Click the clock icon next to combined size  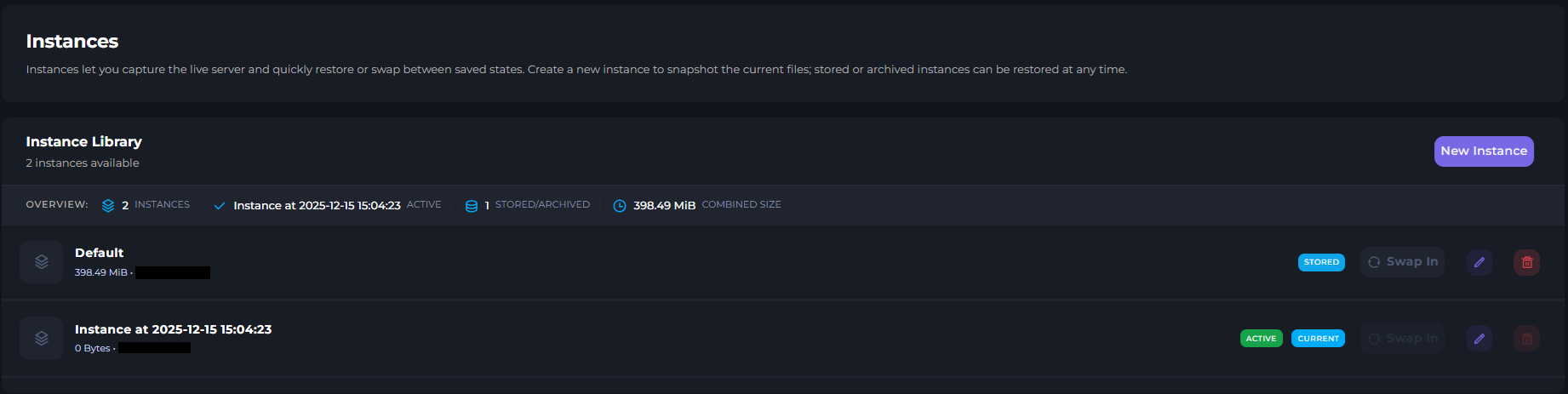click(x=620, y=206)
